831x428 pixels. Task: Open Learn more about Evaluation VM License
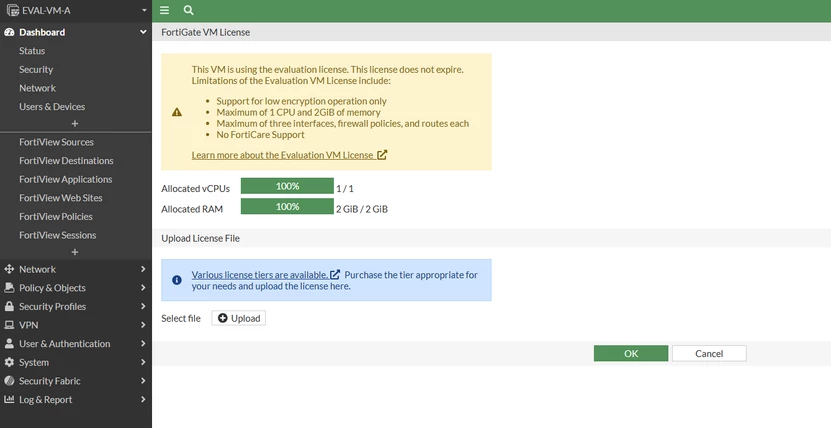[282, 155]
